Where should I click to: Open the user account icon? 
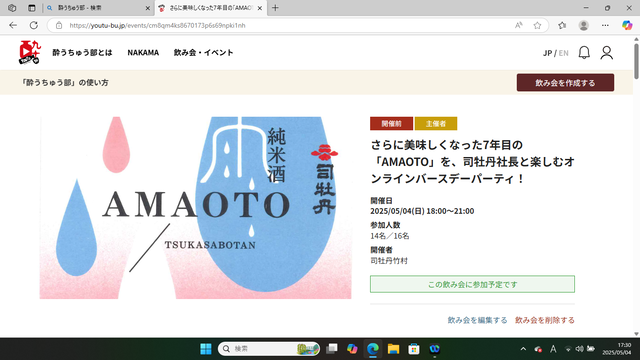(x=607, y=53)
